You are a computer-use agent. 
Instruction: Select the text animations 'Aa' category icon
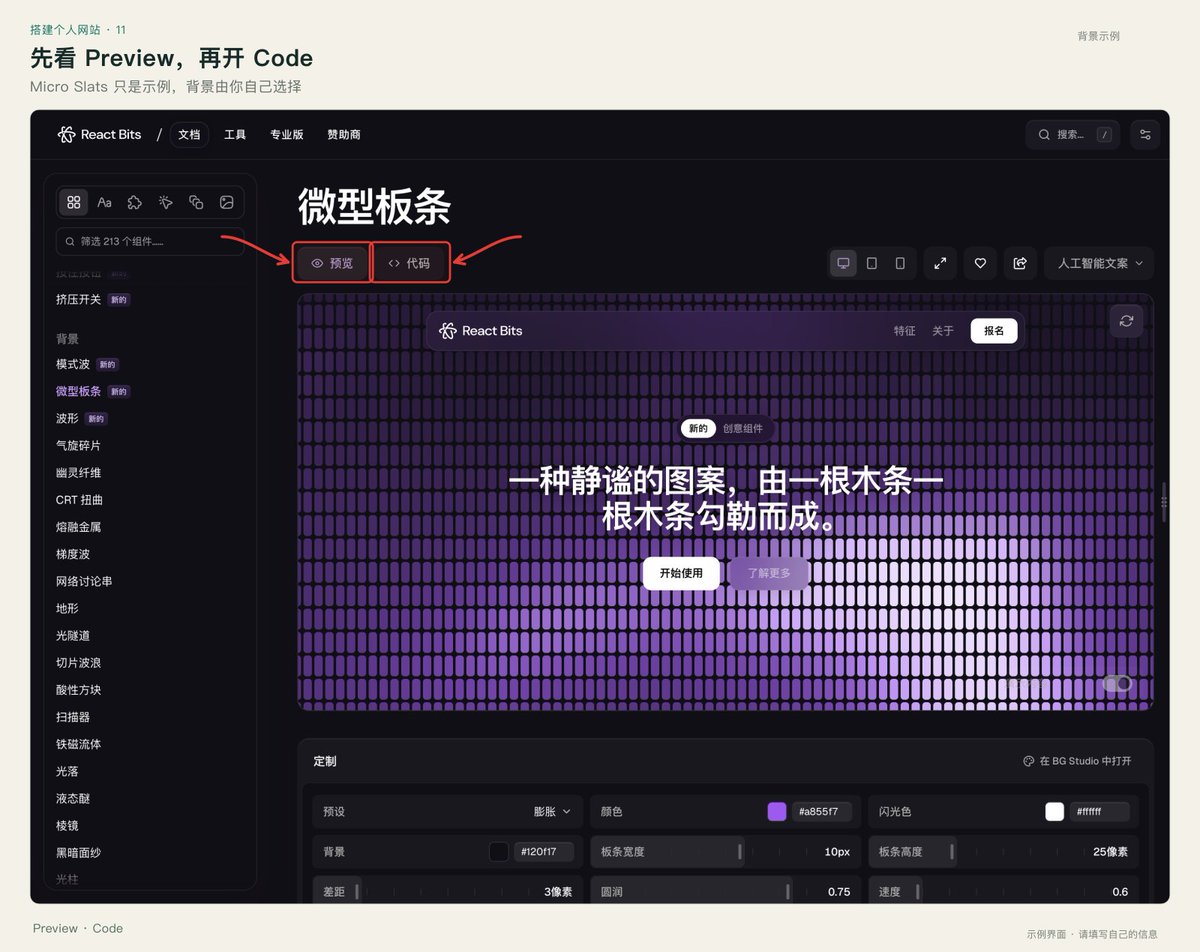[x=104, y=202]
